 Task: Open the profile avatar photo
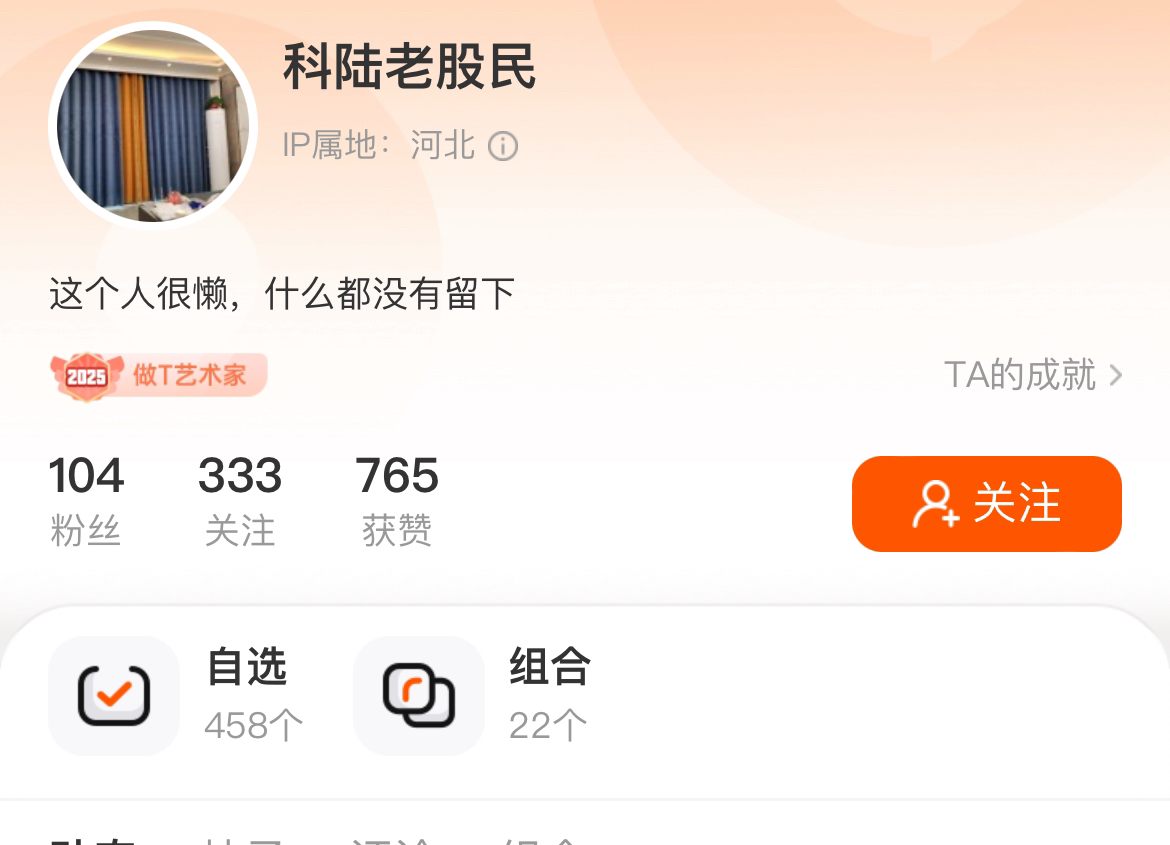coord(153,125)
